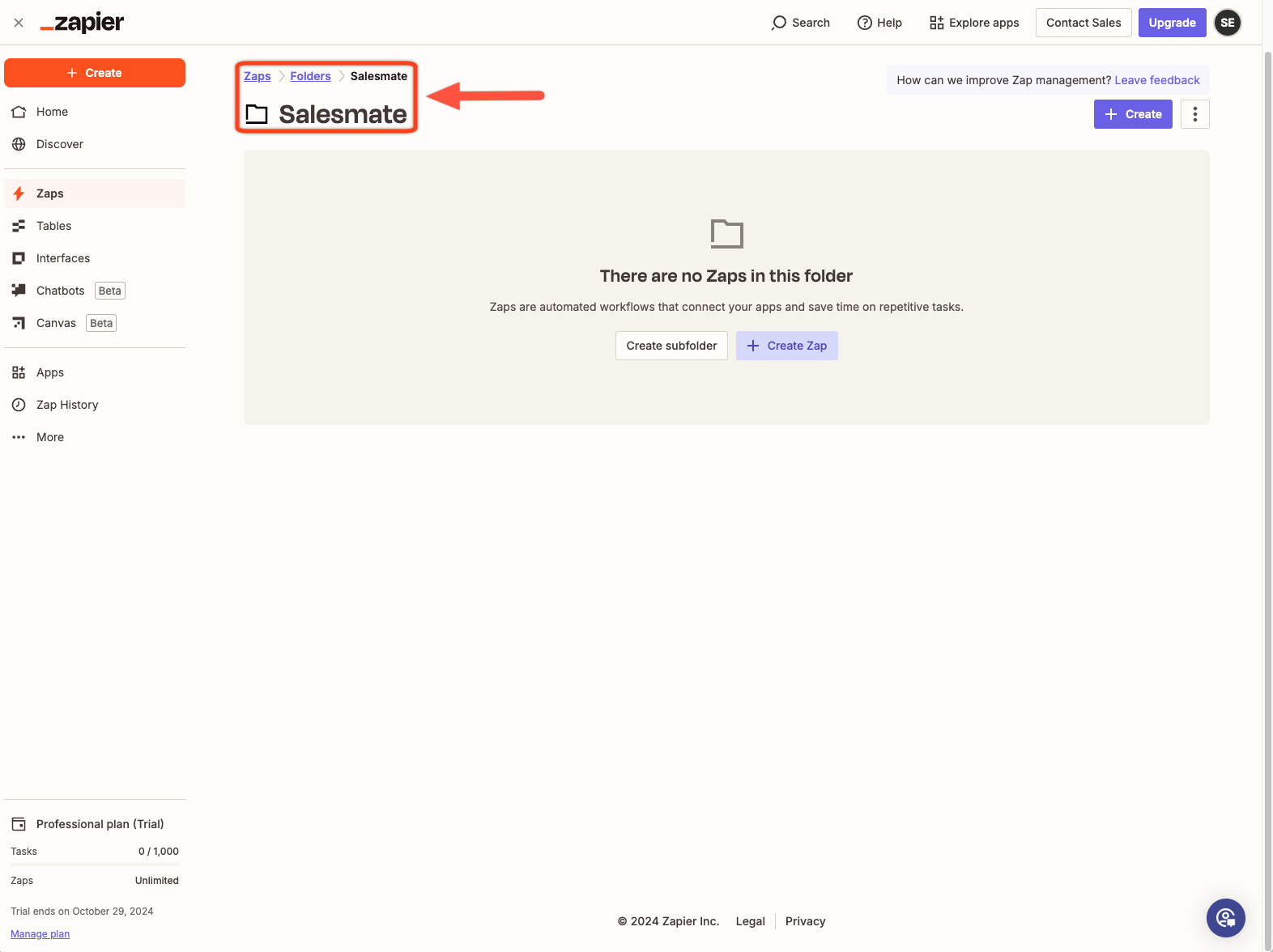The height and width of the screenshot is (952, 1273).
Task: Click the Help question mark icon
Action: [864, 23]
